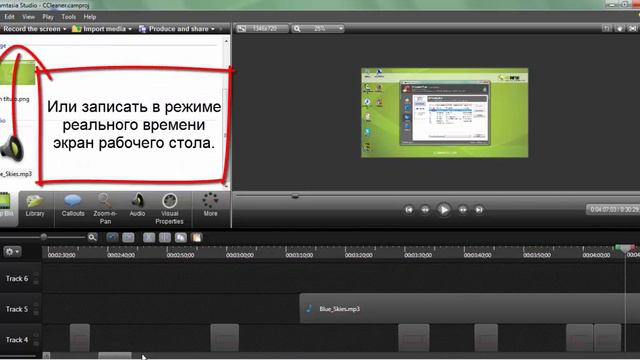The image size is (640, 360).
Task: Open the editing dimensions 1346x720 control
Action: [262, 29]
